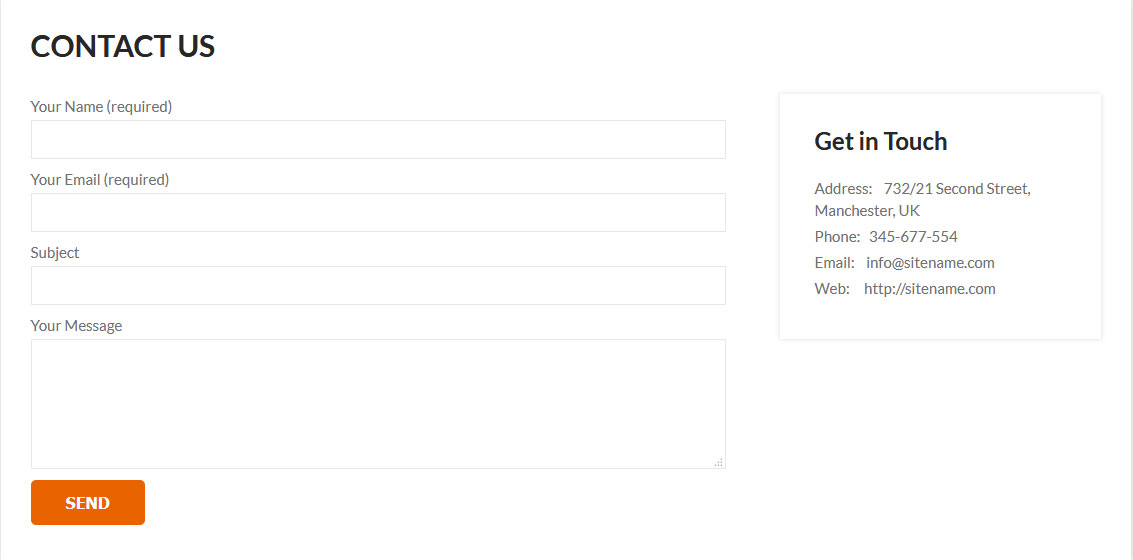Open the http://sitename.com web link
The width and height of the screenshot is (1133, 560).
[929, 289]
